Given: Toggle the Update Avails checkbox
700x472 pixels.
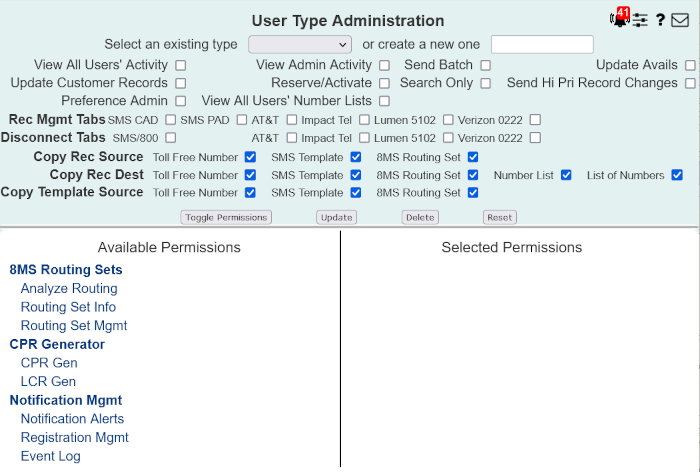Looking at the screenshot, I should click(690, 65).
